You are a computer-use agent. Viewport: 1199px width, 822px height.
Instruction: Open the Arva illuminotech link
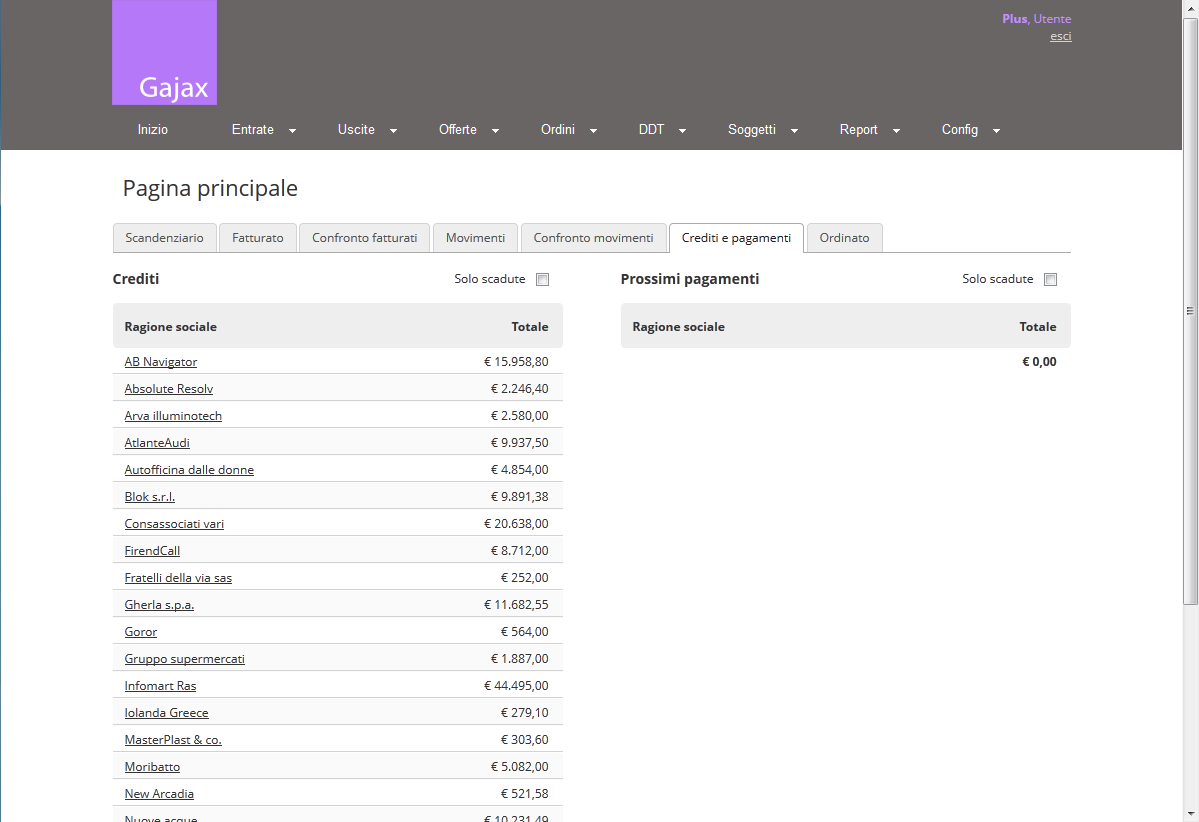point(173,416)
